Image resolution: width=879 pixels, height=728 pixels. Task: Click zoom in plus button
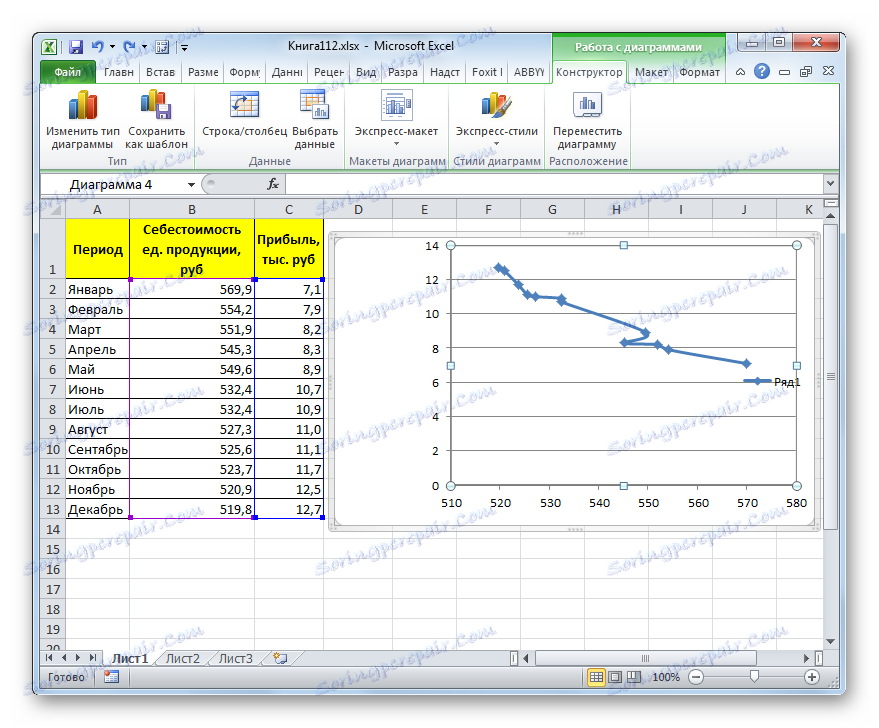[811, 677]
